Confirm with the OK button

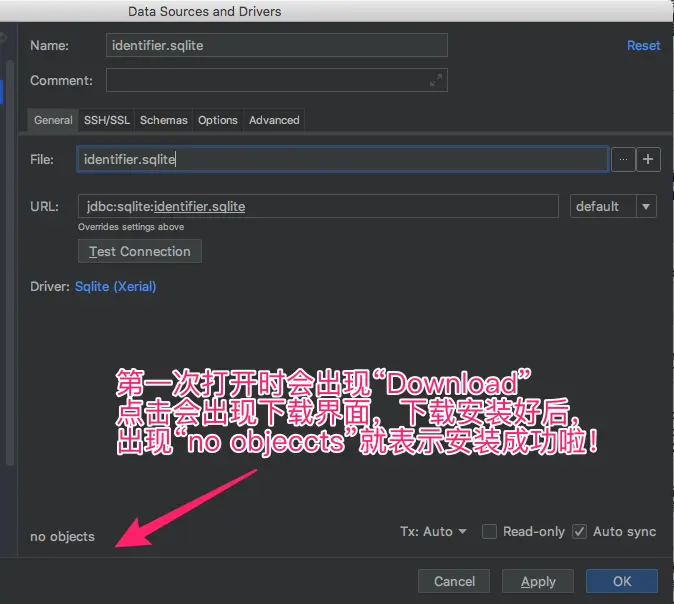click(622, 581)
